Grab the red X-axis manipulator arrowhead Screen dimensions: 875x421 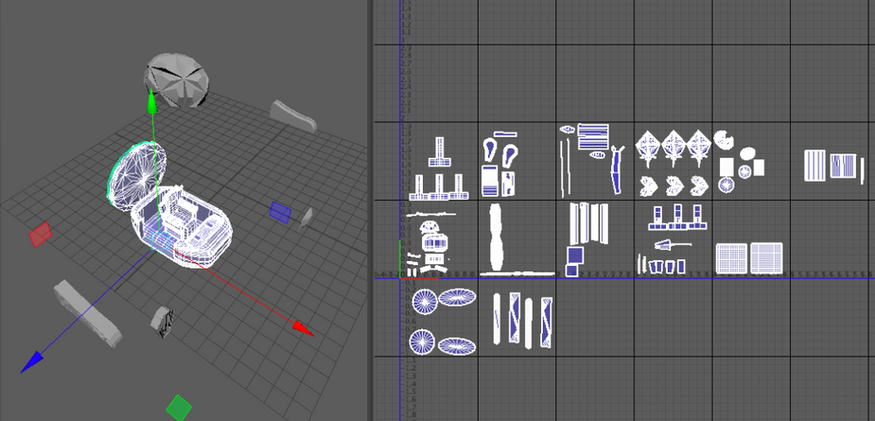304,328
